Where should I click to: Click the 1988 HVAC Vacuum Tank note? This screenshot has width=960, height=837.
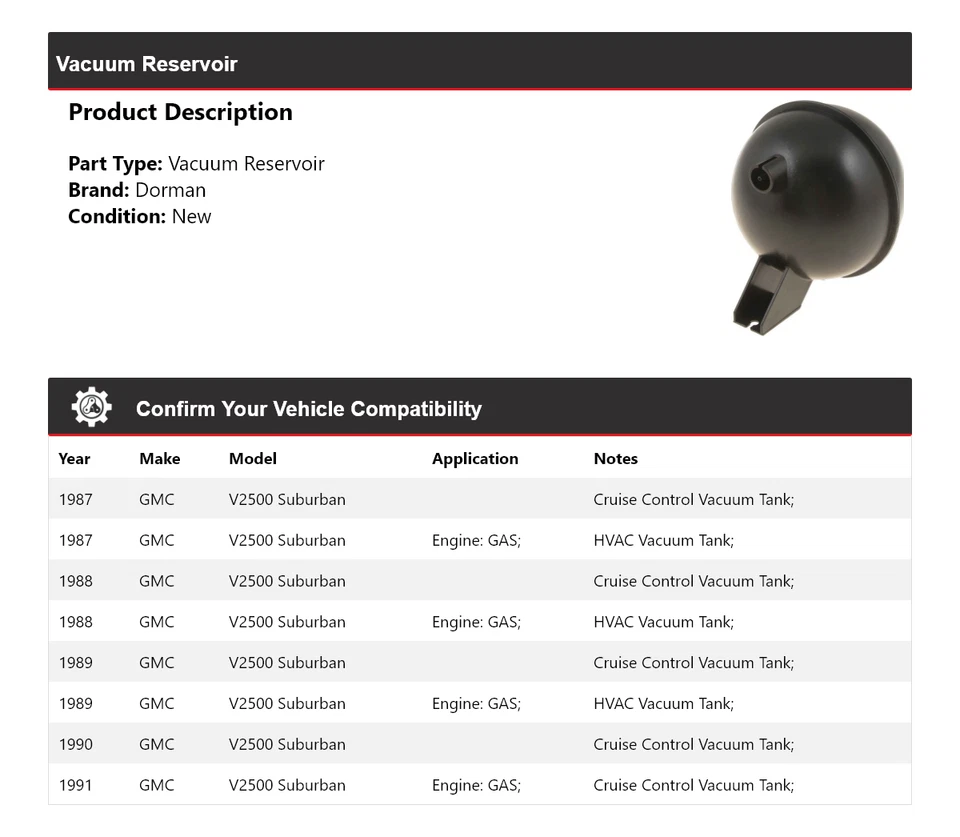[x=663, y=622]
